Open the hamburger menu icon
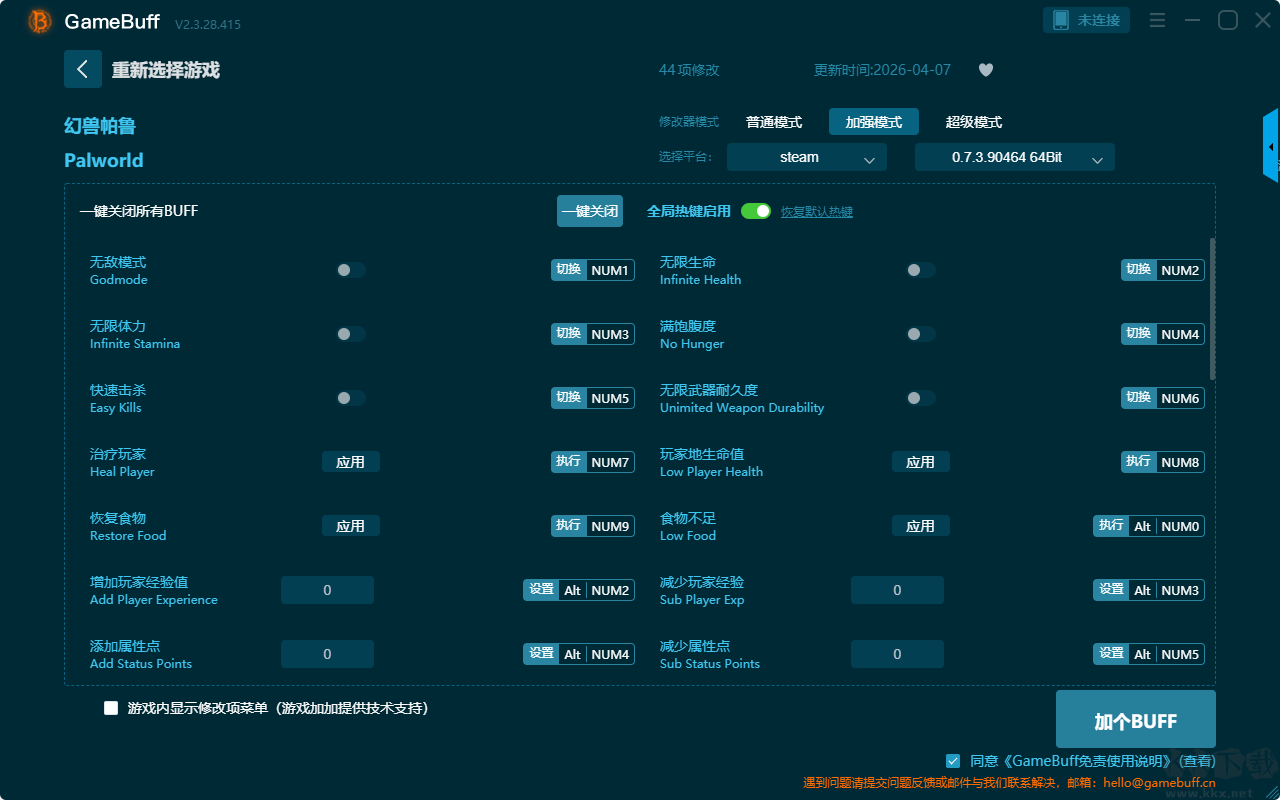This screenshot has width=1280, height=800. pos(1157,20)
